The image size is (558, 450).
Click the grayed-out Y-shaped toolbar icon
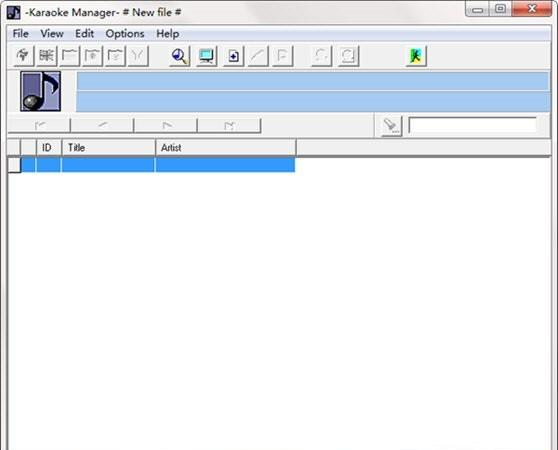pyautogui.click(x=138, y=56)
